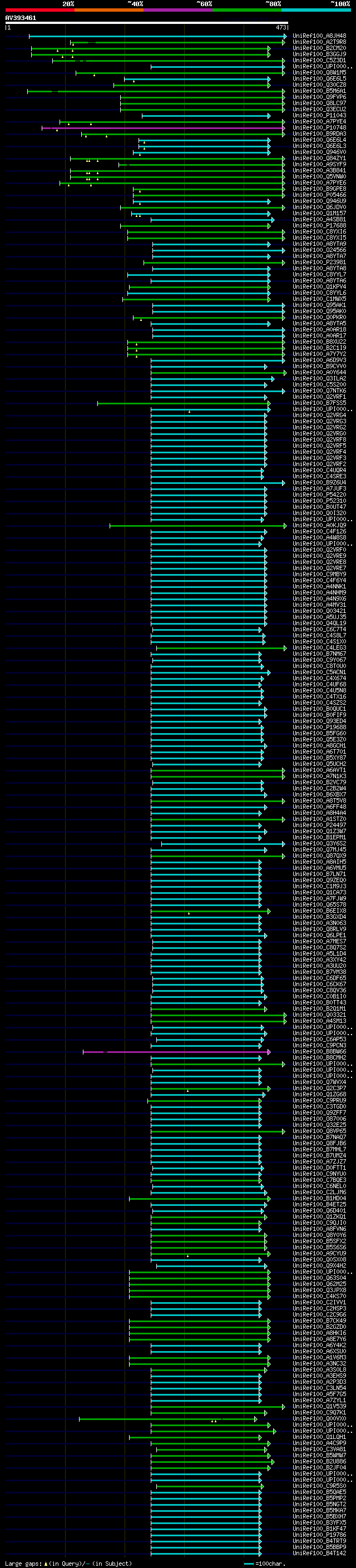356x1568 pixels.
Task: Click the orange ~40% identity legend segment
Action: (x=109, y=10)
